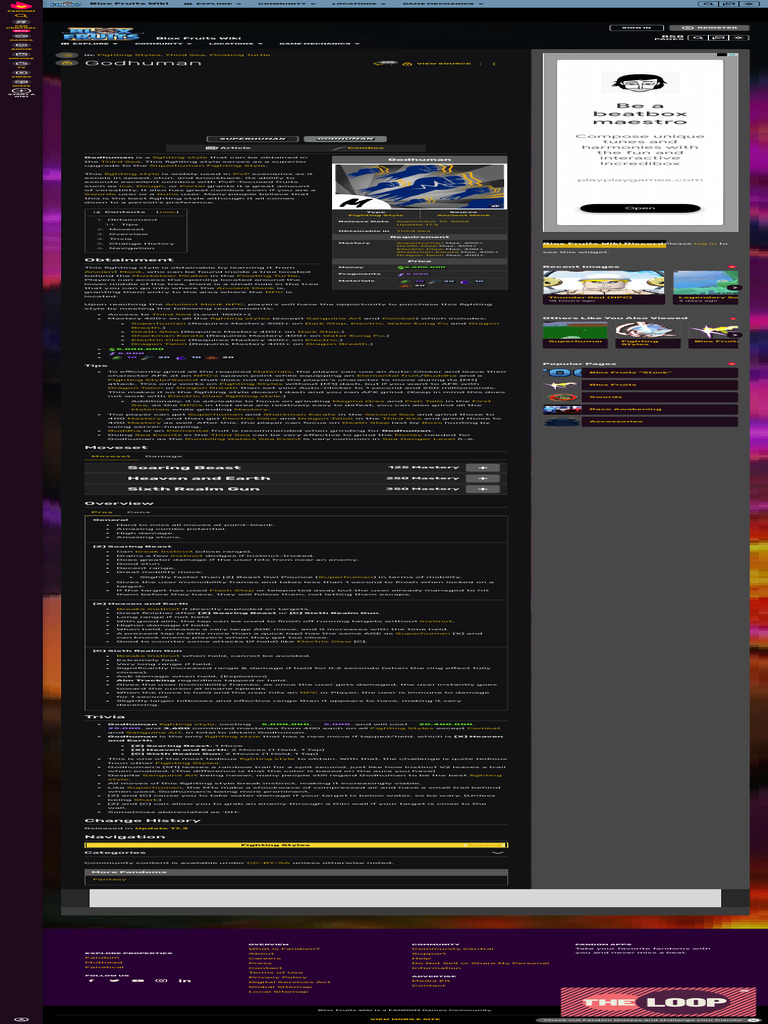This screenshot has height=1024, width=768.
Task: Expand the Locations dropdown in wiki navigation
Action: (234, 44)
